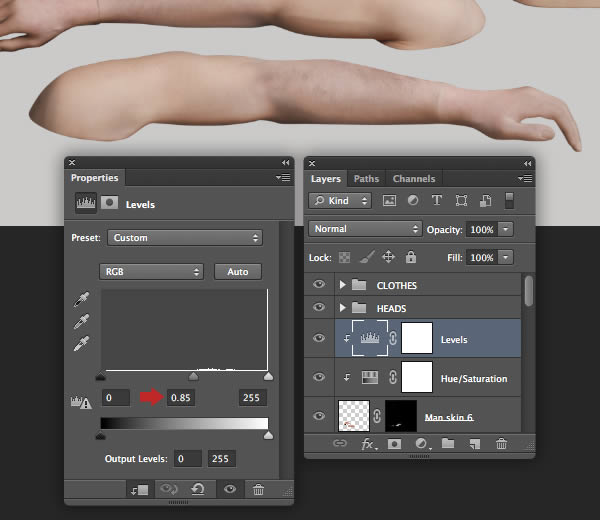Reset Levels adjustment to defaults
The image size is (600, 520).
point(198,489)
